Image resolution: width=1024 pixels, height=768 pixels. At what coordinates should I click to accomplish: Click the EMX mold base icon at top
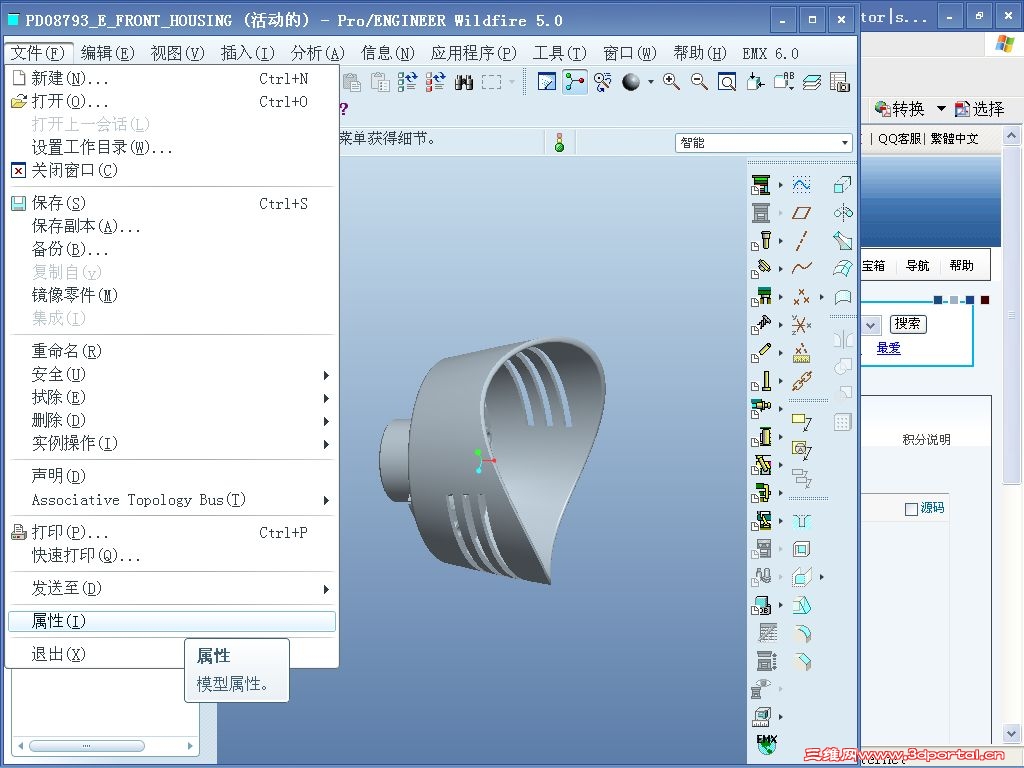tap(761, 185)
